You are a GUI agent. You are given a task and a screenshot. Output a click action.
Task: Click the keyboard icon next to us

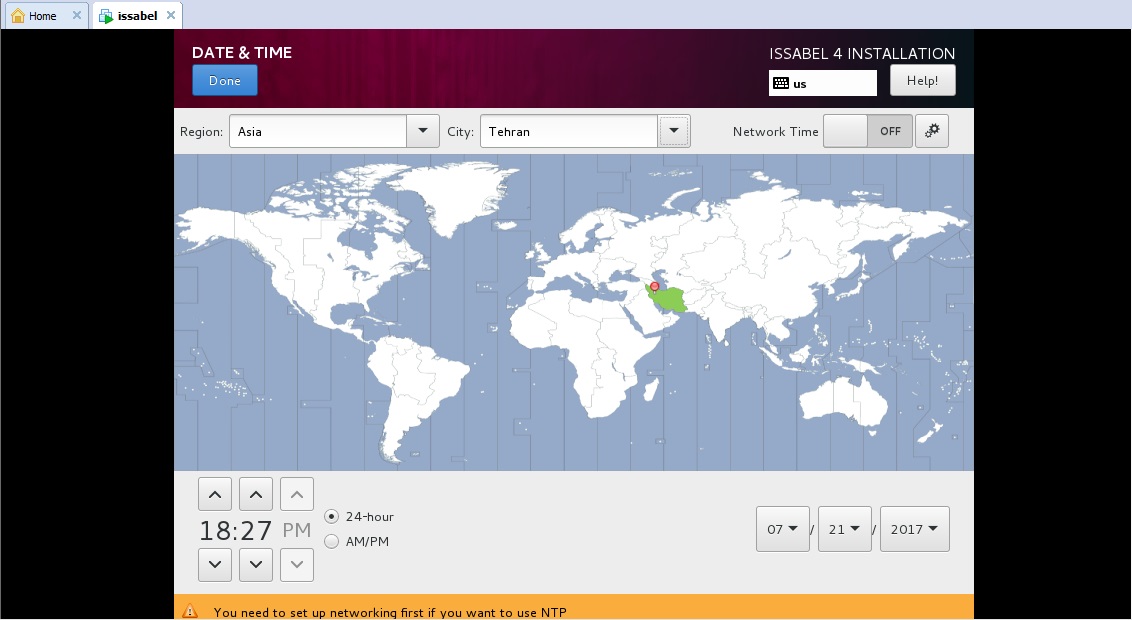[780, 83]
